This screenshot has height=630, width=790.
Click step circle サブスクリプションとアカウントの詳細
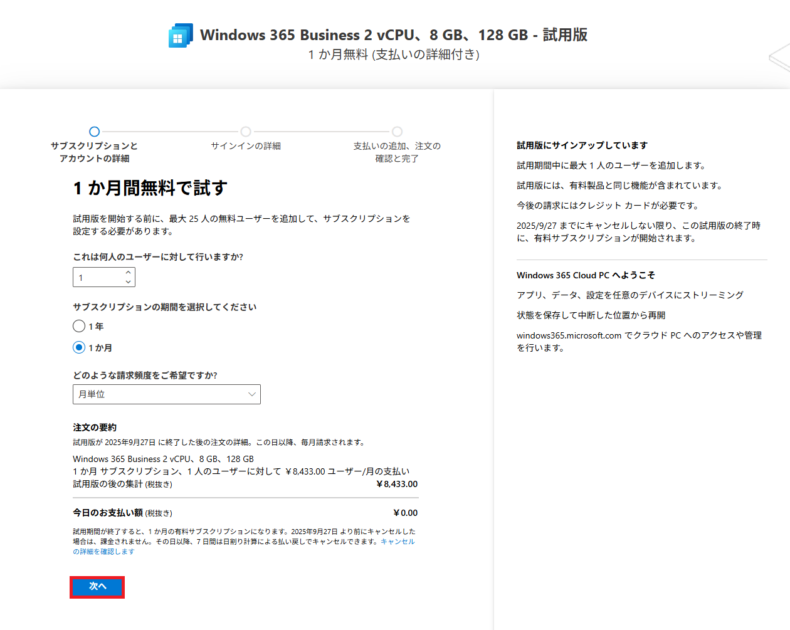click(x=94, y=132)
